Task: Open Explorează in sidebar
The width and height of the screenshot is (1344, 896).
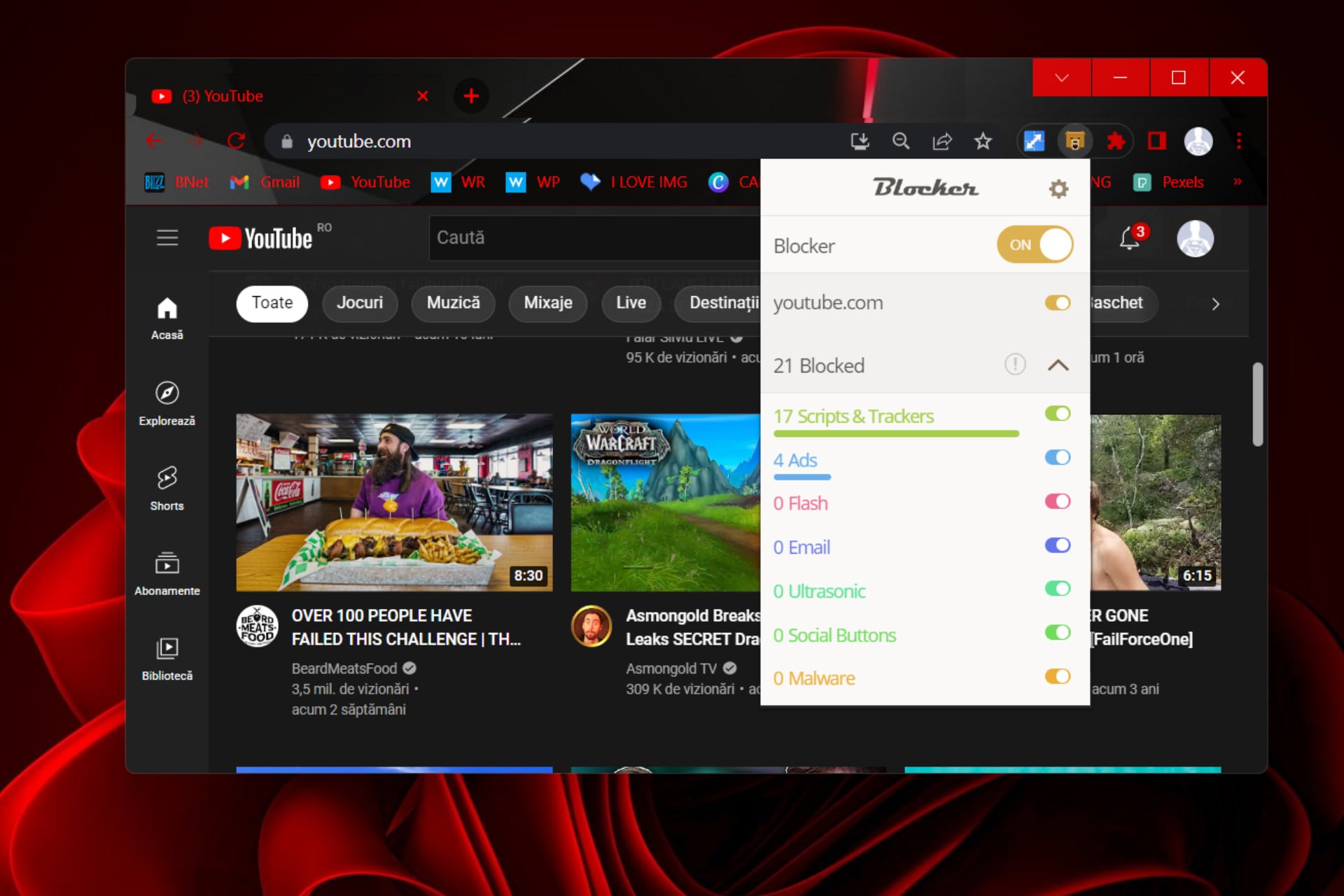Action: pyautogui.click(x=167, y=404)
